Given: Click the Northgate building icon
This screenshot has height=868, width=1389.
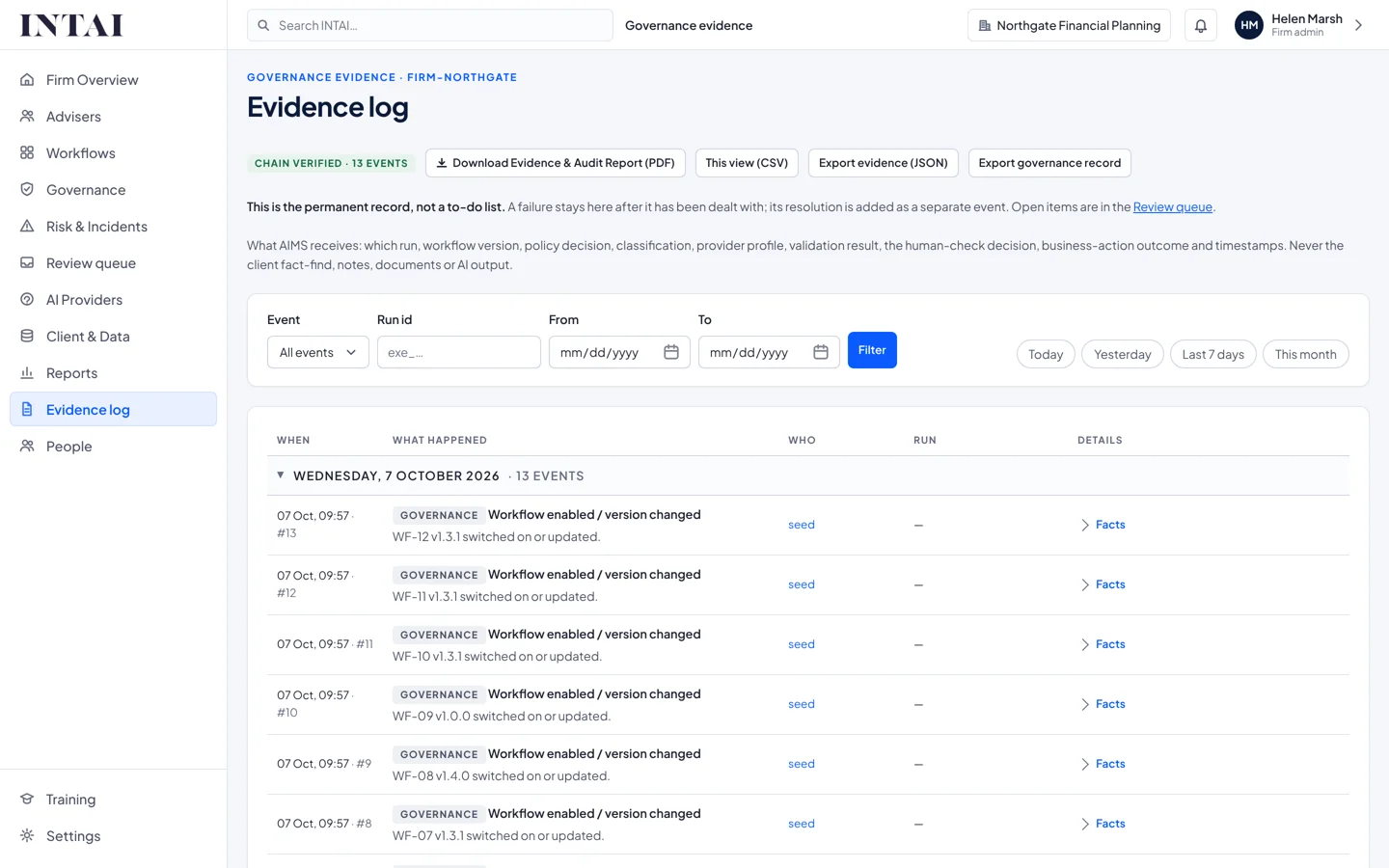Looking at the screenshot, I should tap(985, 26).
